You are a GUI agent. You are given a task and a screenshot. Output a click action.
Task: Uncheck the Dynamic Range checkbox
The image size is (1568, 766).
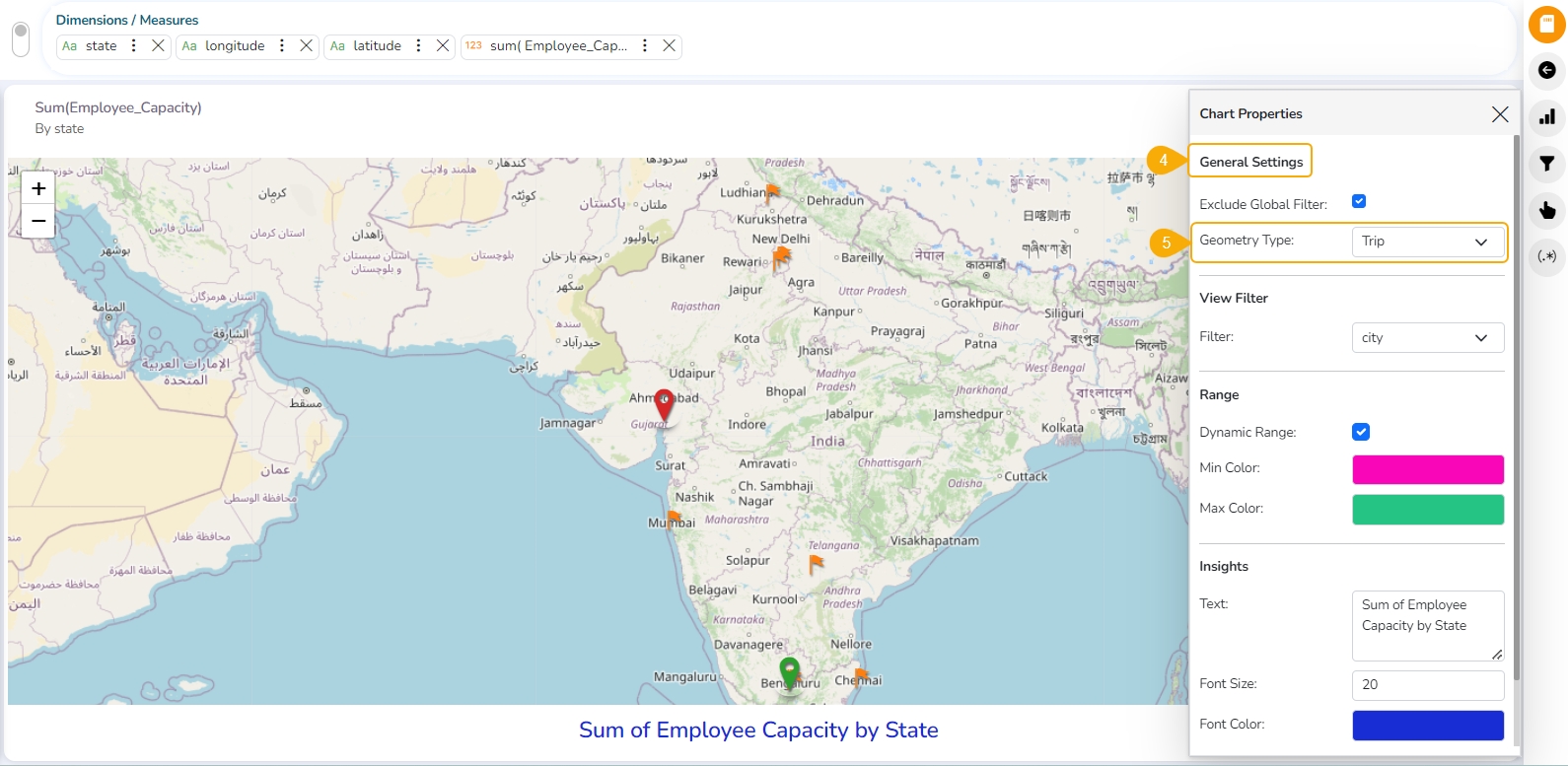click(x=1361, y=432)
